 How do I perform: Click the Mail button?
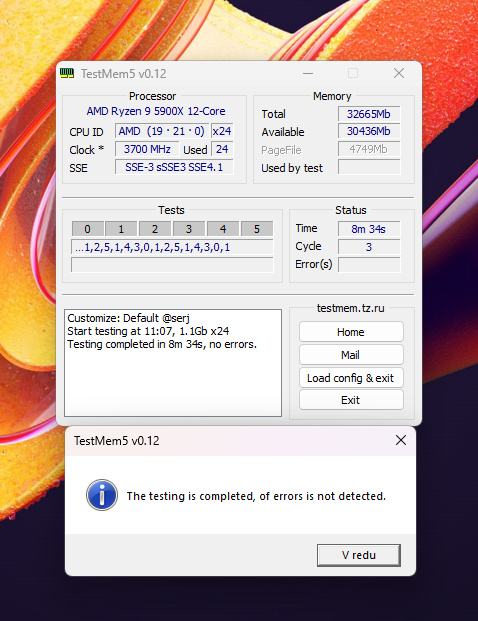pos(351,355)
